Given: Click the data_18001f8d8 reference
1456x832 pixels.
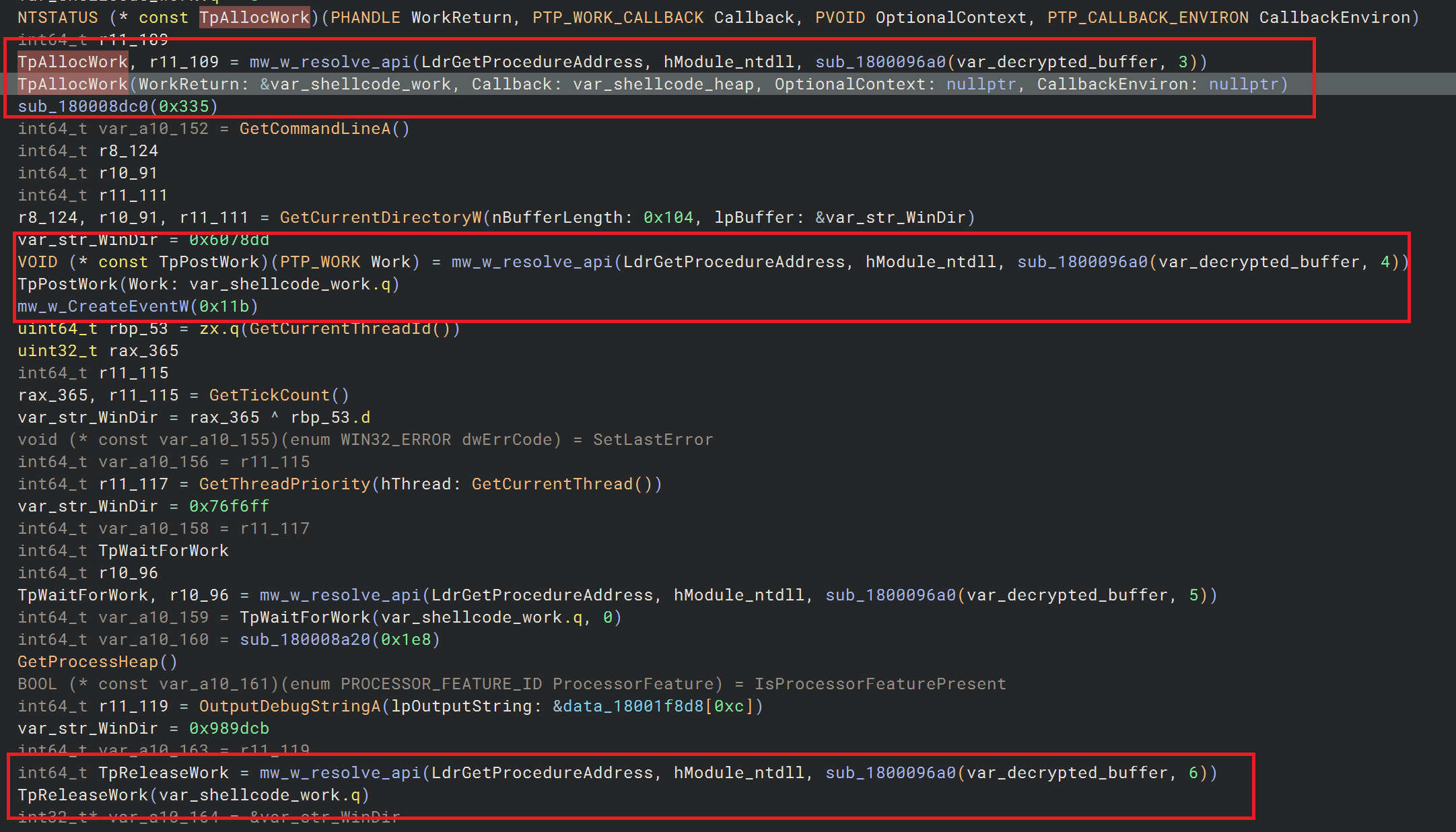Looking at the screenshot, I should (633, 706).
